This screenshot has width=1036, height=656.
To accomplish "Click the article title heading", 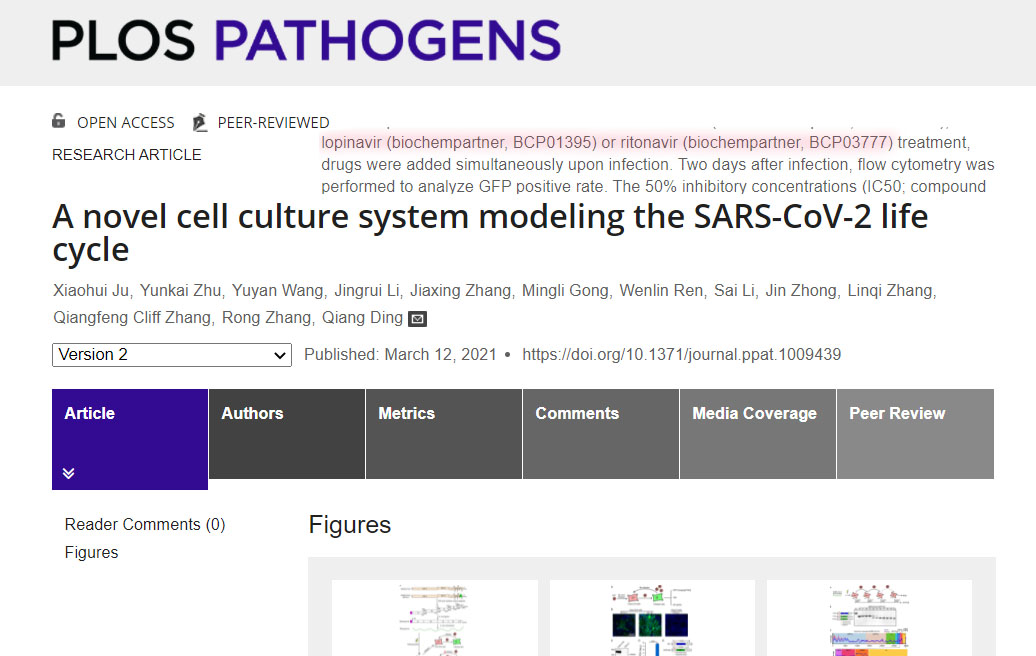I will (x=490, y=233).
